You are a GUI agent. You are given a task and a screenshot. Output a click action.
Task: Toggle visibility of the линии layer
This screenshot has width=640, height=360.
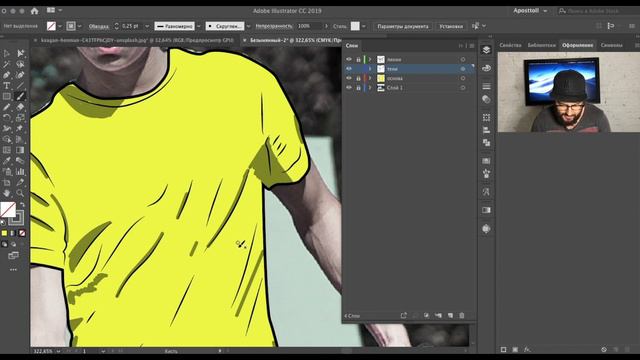coord(349,59)
